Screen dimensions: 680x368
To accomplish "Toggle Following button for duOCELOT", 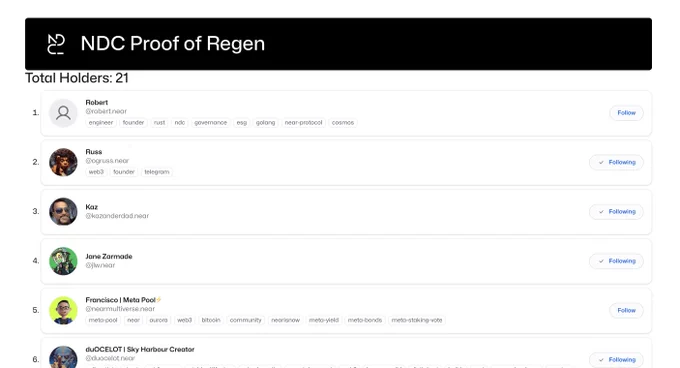I will pyautogui.click(x=616, y=360).
